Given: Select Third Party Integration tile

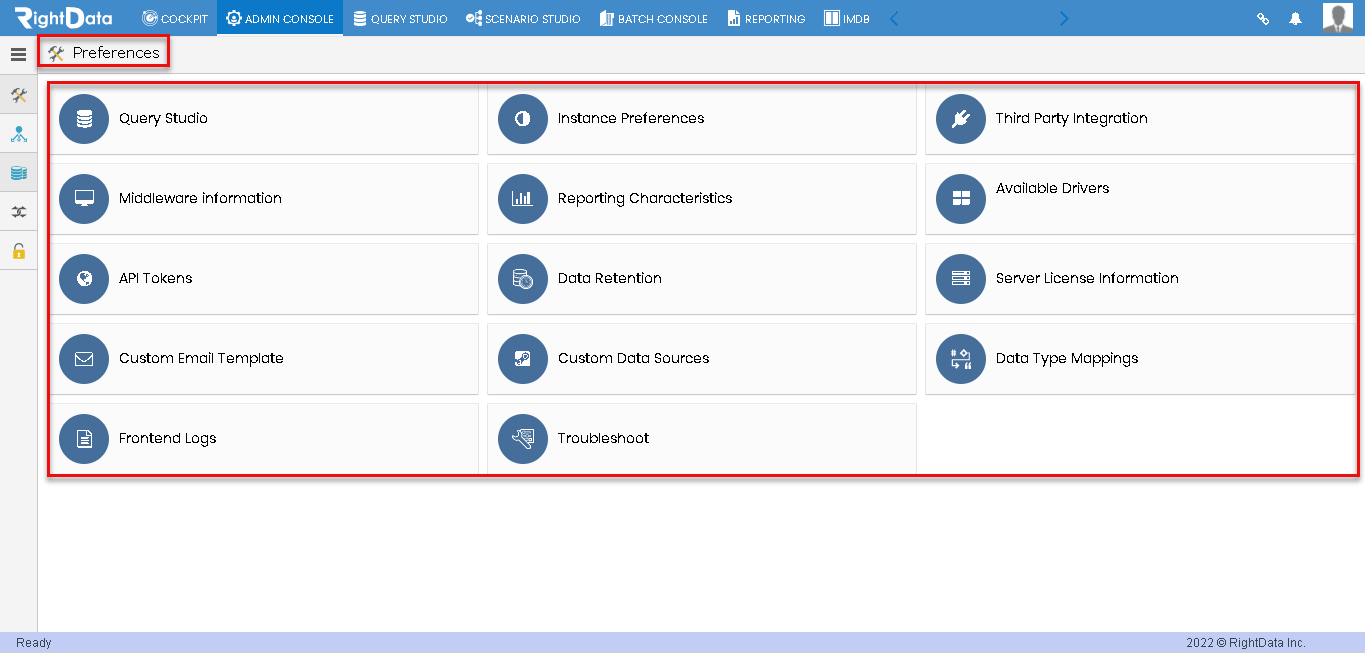Looking at the screenshot, I should pos(1140,118).
